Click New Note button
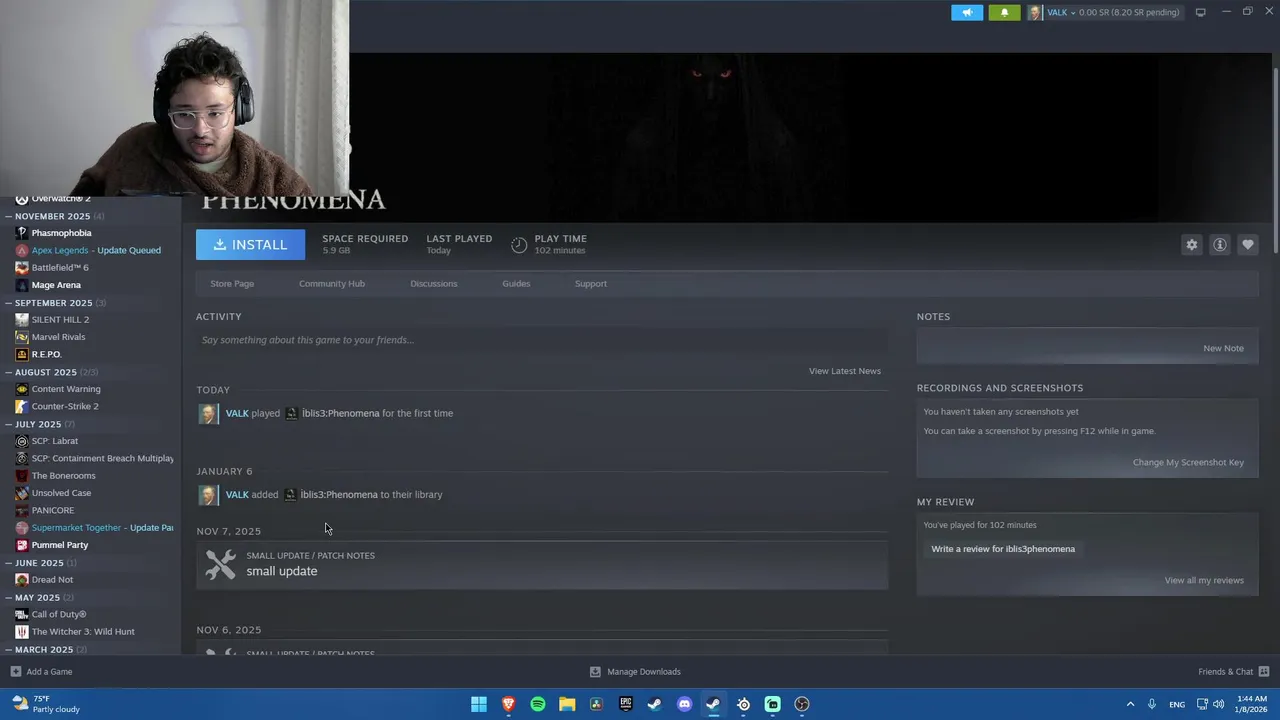 pos(1223,348)
